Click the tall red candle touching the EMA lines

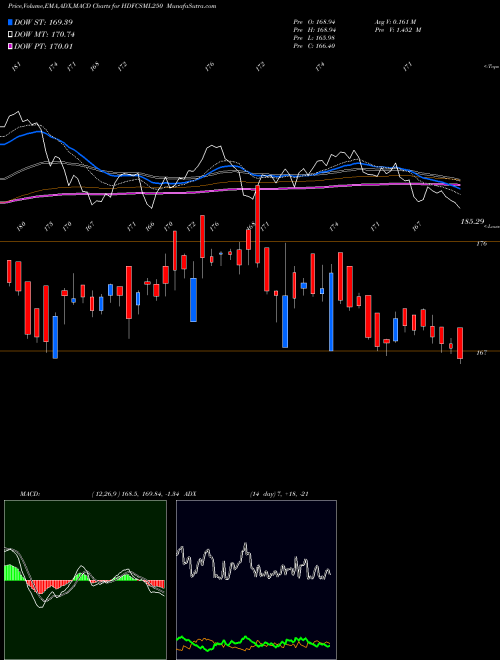pos(257,225)
